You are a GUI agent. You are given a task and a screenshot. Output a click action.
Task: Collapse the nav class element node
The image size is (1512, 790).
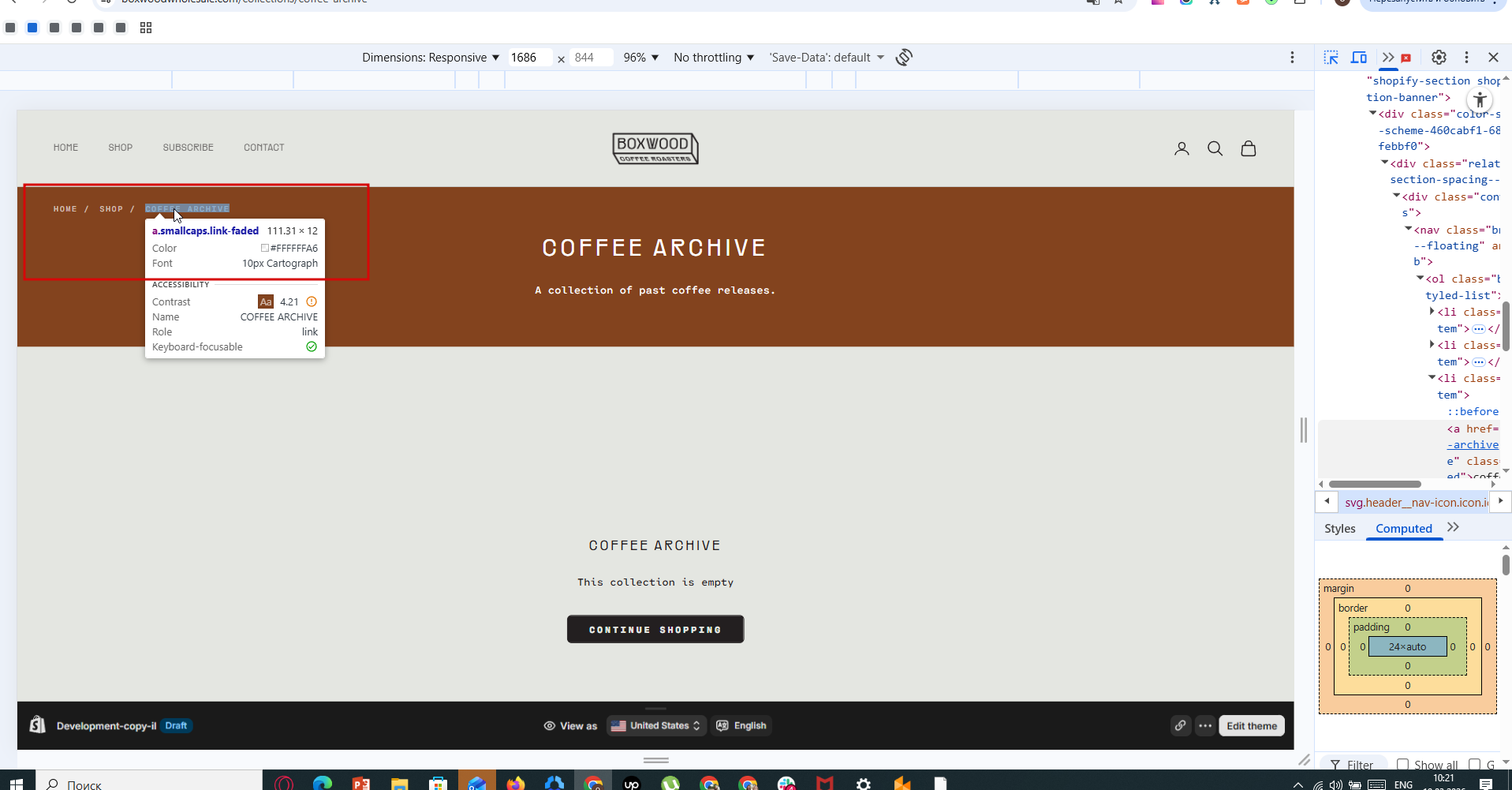click(1409, 229)
